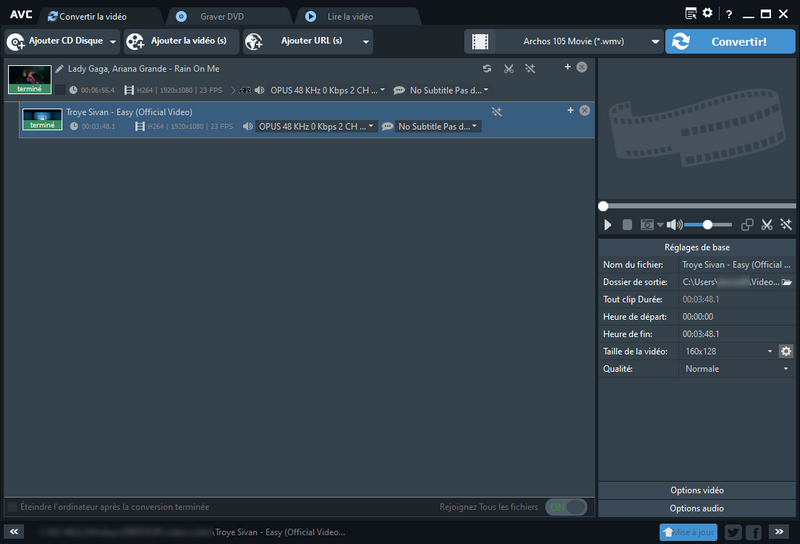Click the Réglages de base header
Viewport: 800px width, 544px height.
click(696, 247)
